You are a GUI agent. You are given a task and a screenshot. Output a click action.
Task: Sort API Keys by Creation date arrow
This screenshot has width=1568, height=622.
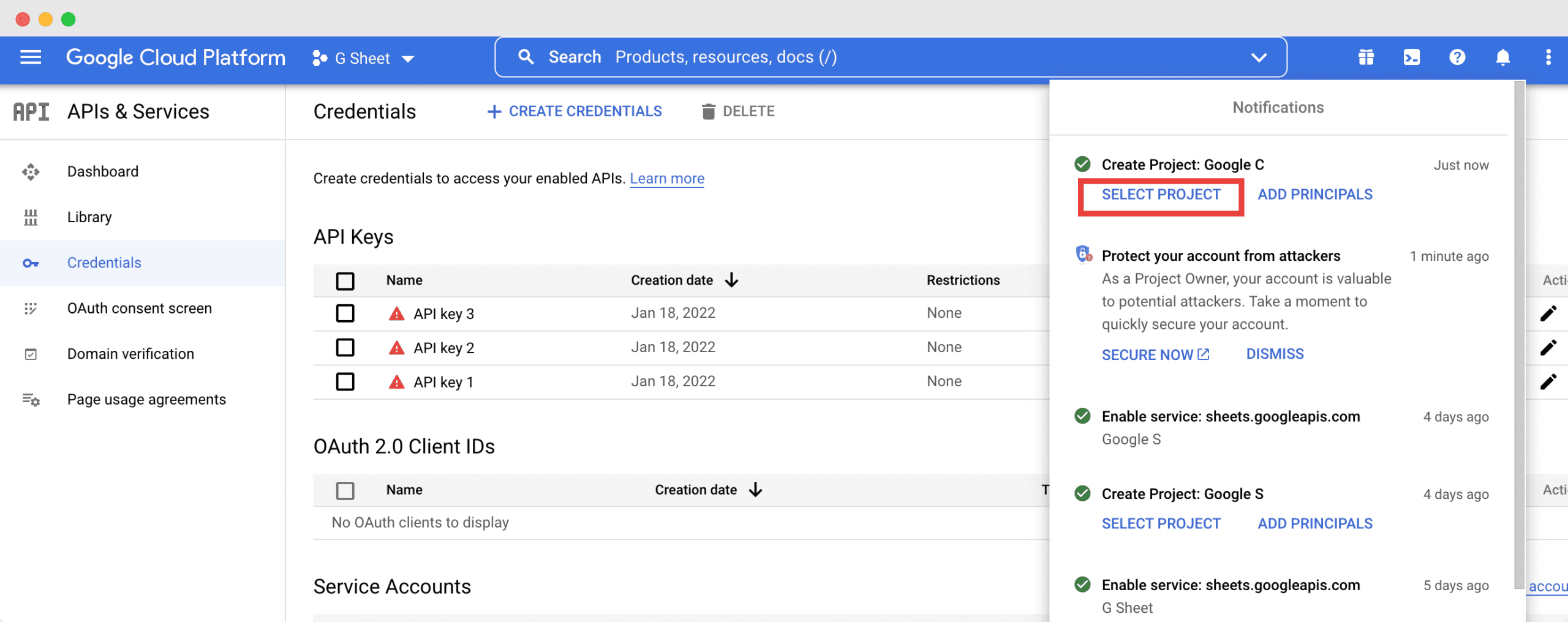731,280
